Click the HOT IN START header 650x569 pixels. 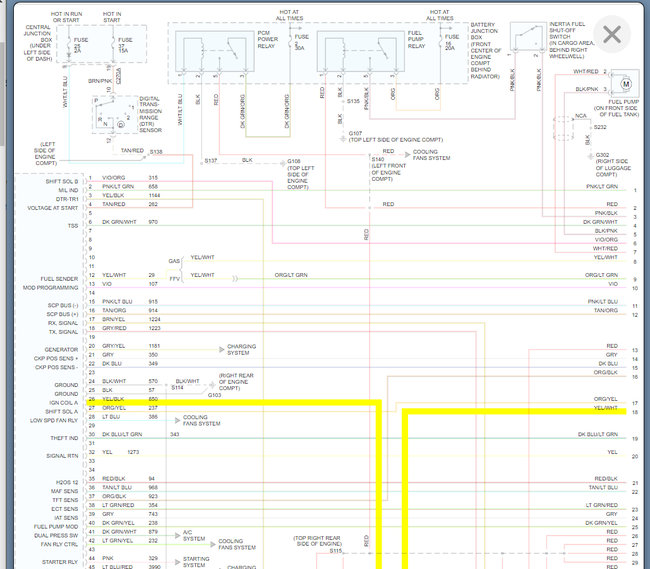112,17
